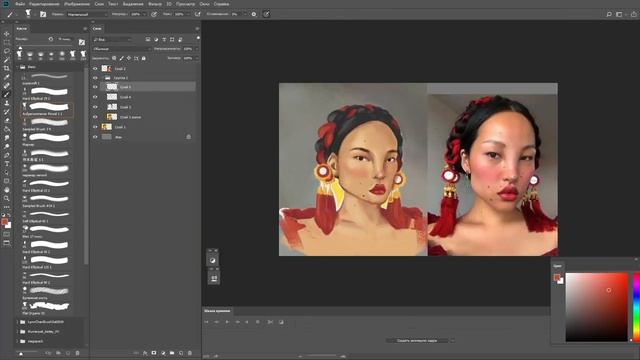The height and width of the screenshot is (360, 640).
Task: Select the Paint Bucket tool
Action: pos(7,129)
